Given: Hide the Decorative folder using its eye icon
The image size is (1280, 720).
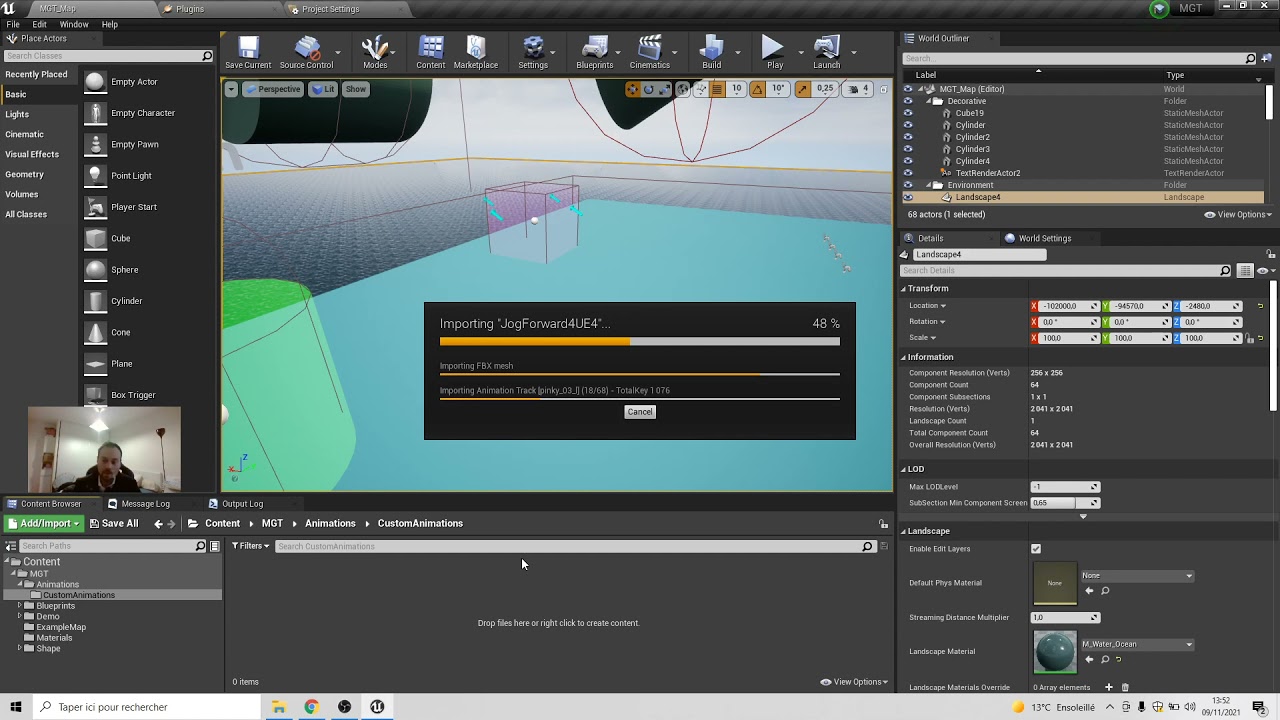Looking at the screenshot, I should pos(908,100).
